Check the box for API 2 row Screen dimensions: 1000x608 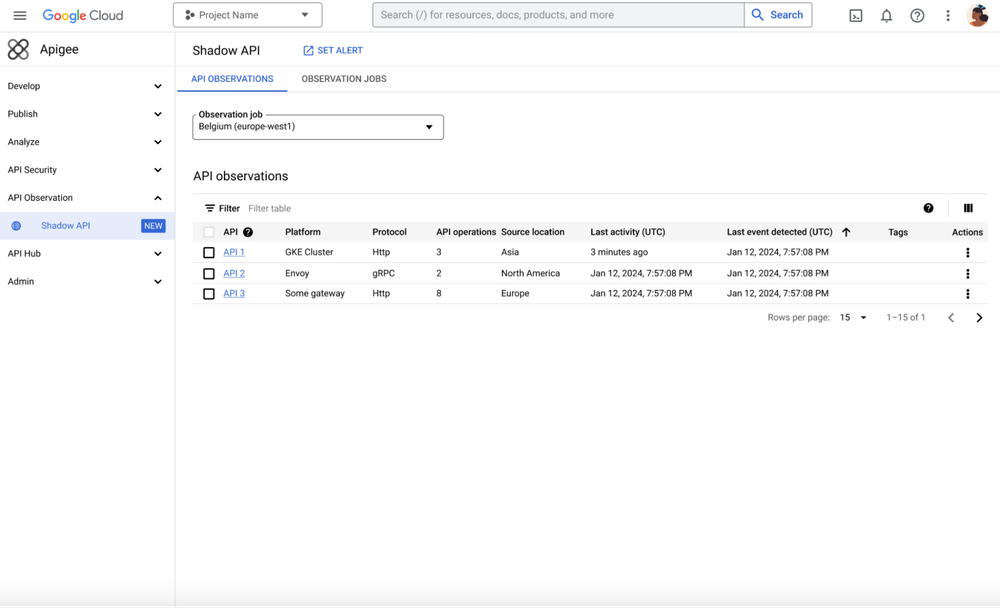pos(209,274)
